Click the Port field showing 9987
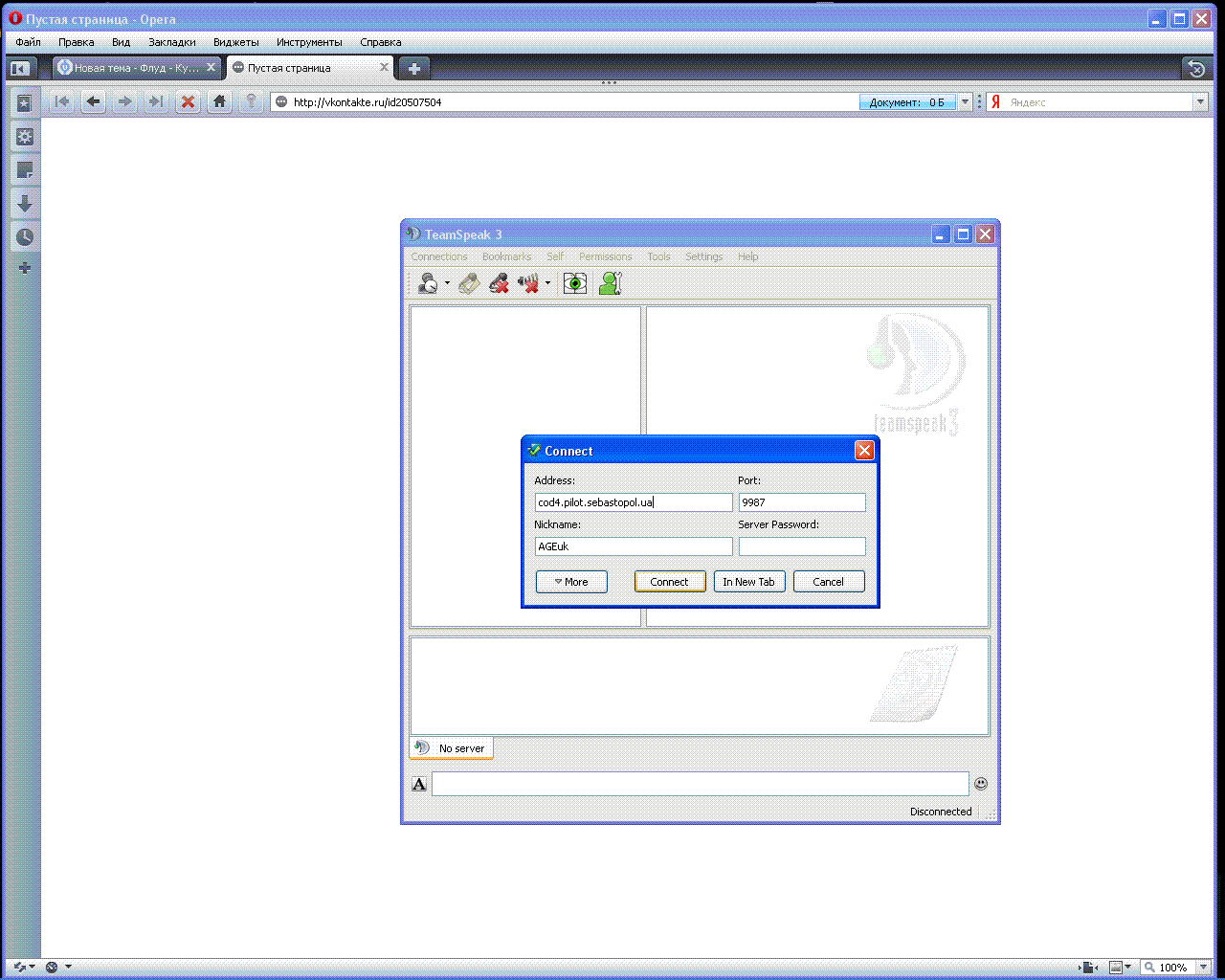Image resolution: width=1225 pixels, height=980 pixels. coord(802,502)
